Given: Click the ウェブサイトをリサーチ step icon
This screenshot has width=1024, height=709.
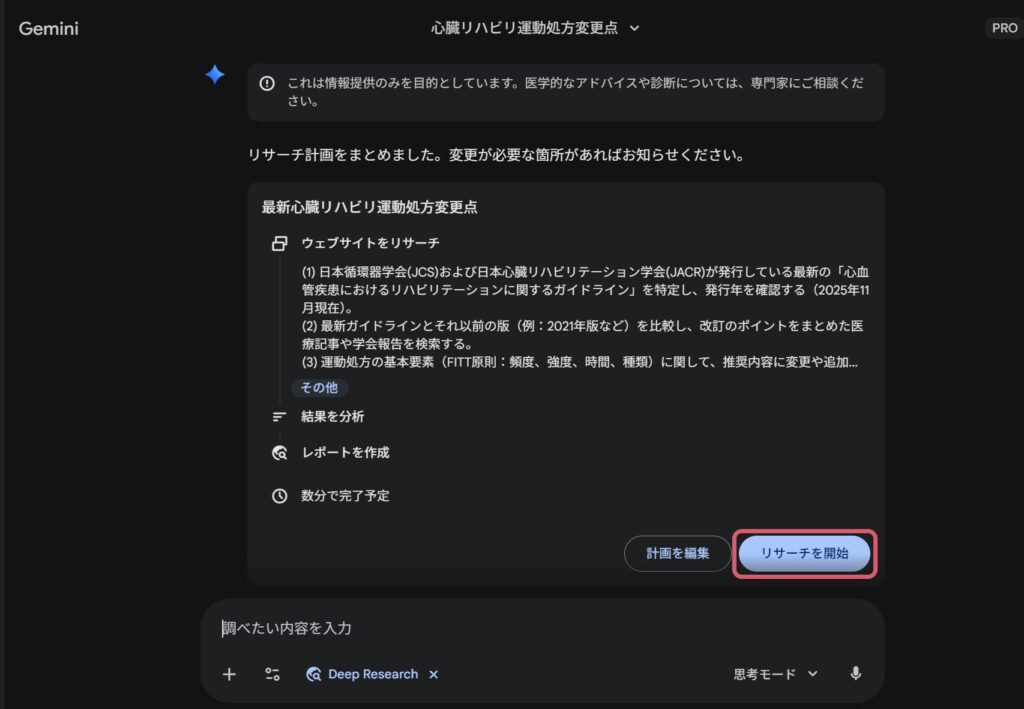Looking at the screenshot, I should (x=280, y=243).
